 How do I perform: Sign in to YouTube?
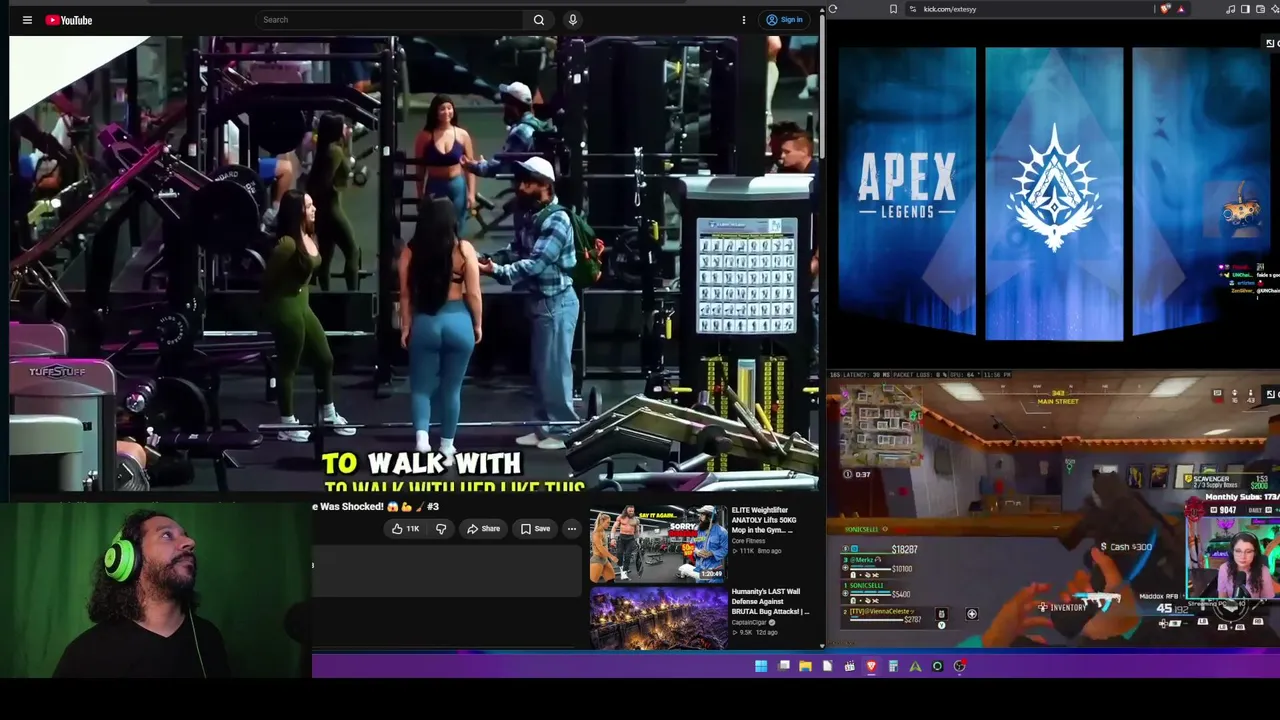pos(785,20)
